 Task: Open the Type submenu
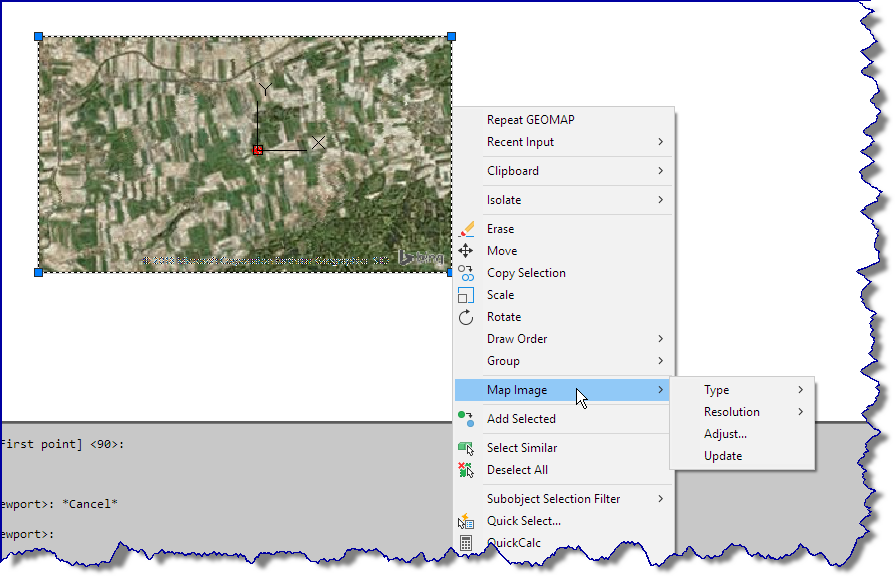716,389
